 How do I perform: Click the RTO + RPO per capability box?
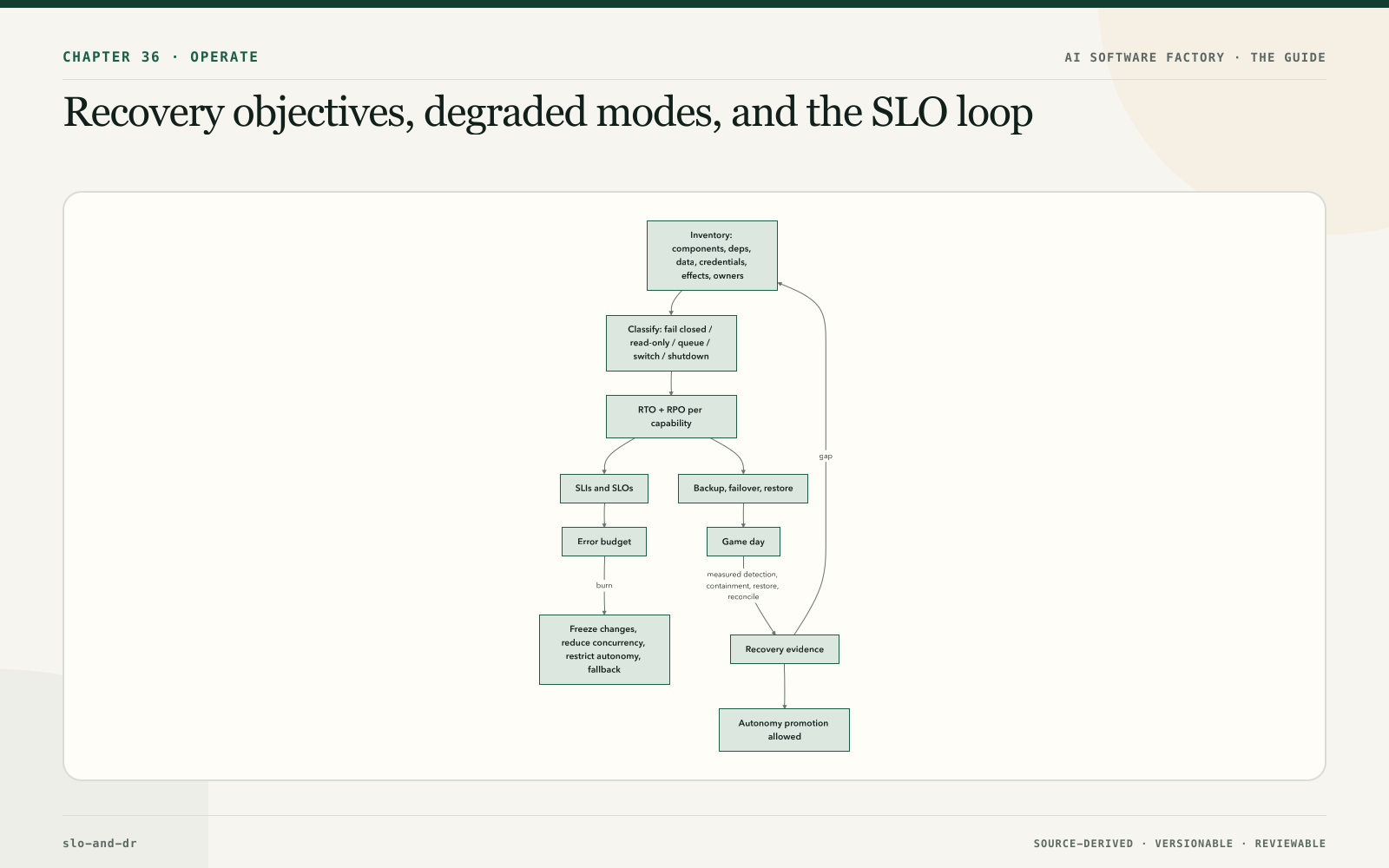(671, 417)
